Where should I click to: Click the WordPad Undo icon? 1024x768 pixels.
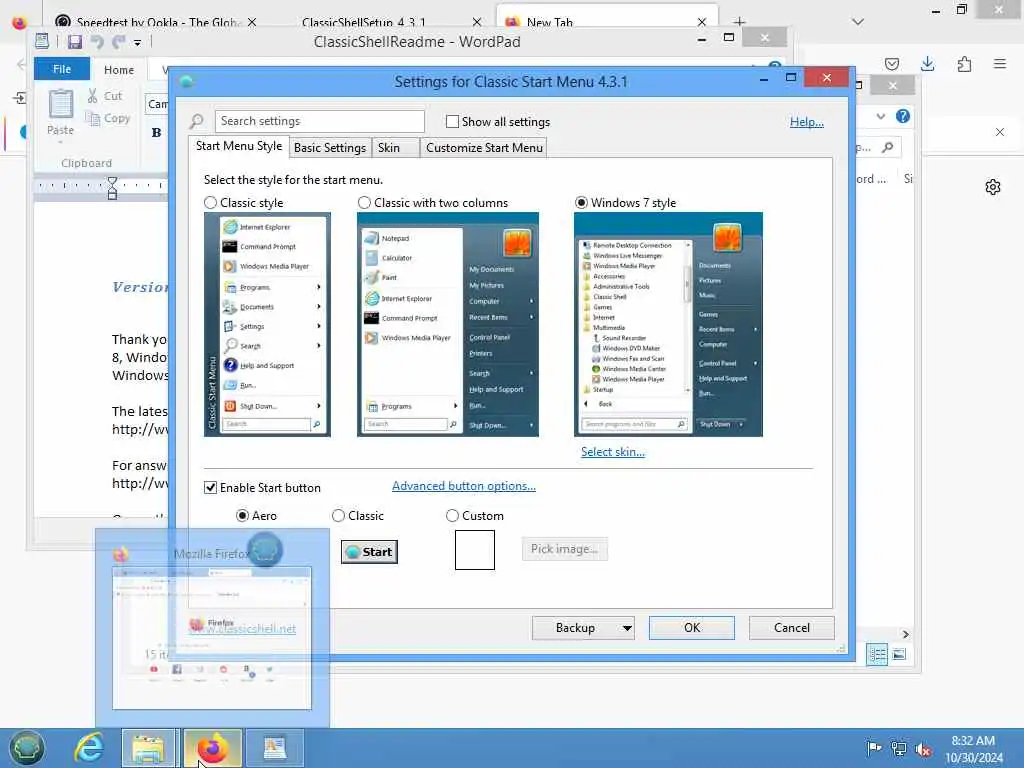pyautogui.click(x=97, y=42)
